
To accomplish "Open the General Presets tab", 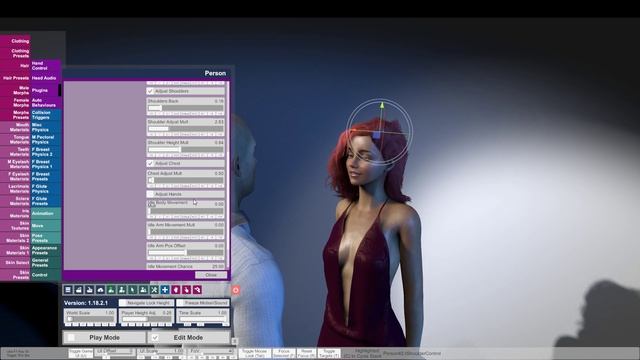I will pos(46,262).
